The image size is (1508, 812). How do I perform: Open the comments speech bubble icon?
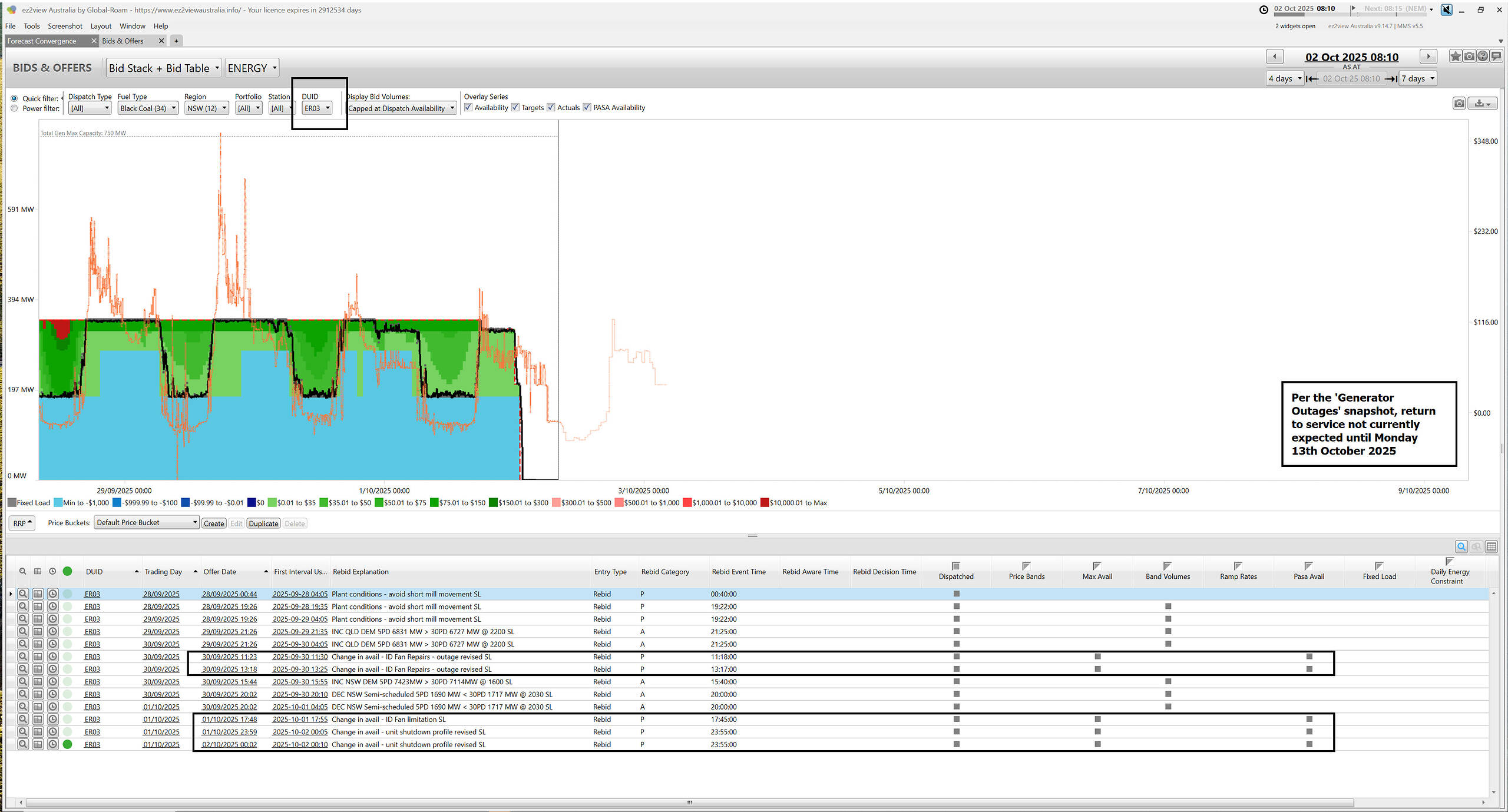pyautogui.click(x=1496, y=57)
